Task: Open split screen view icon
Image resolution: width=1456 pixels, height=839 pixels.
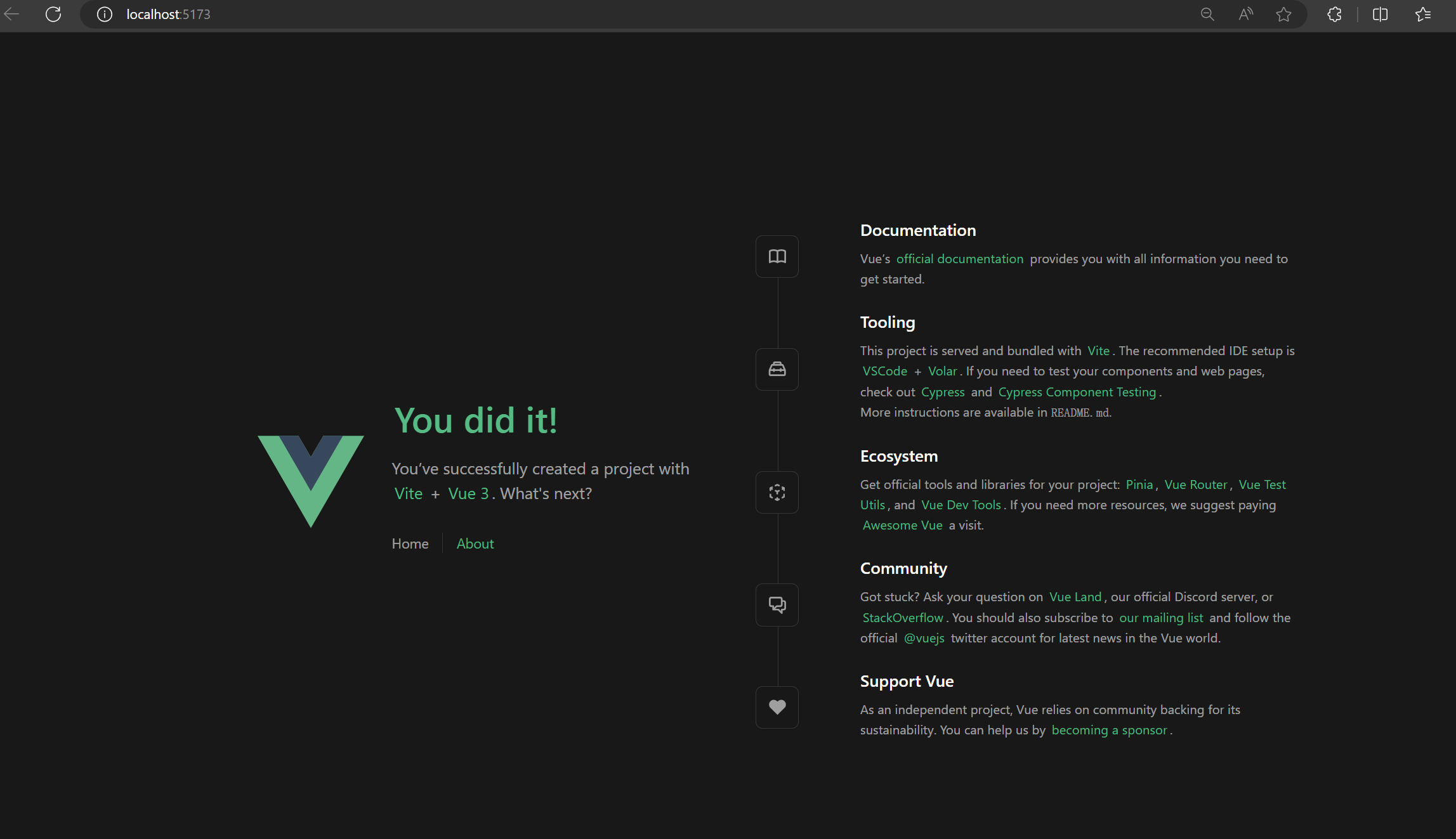Action: click(x=1380, y=14)
